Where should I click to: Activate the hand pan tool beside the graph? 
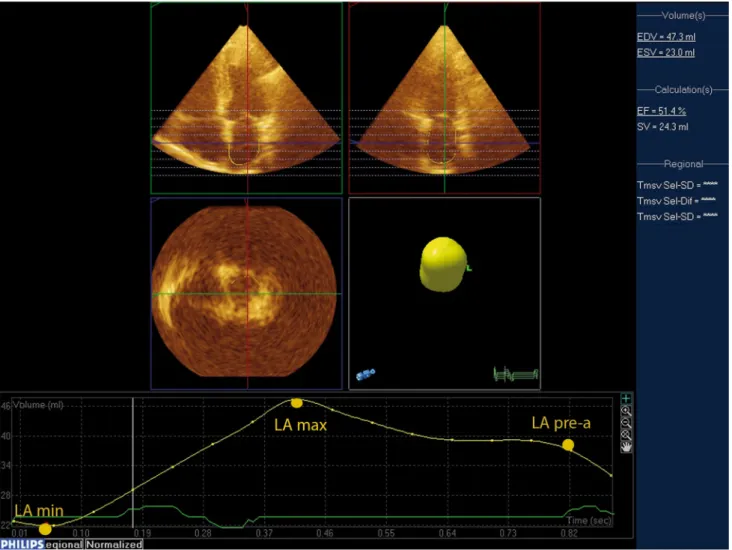coord(626,447)
